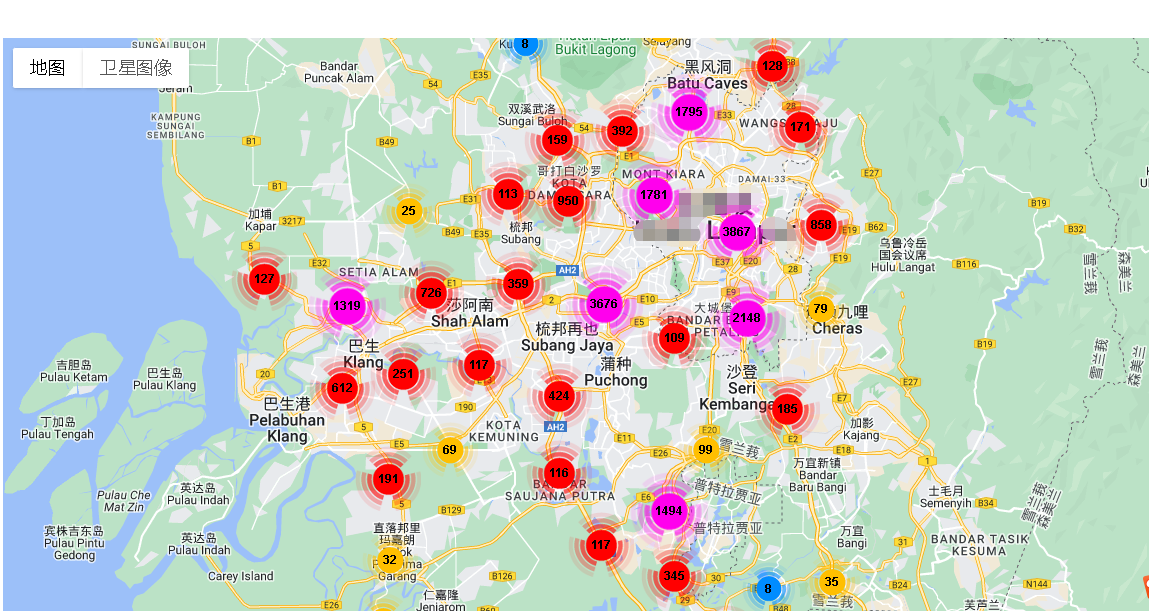Open the red 191 cluster marker
This screenshot has width=1149, height=611.
(x=388, y=479)
